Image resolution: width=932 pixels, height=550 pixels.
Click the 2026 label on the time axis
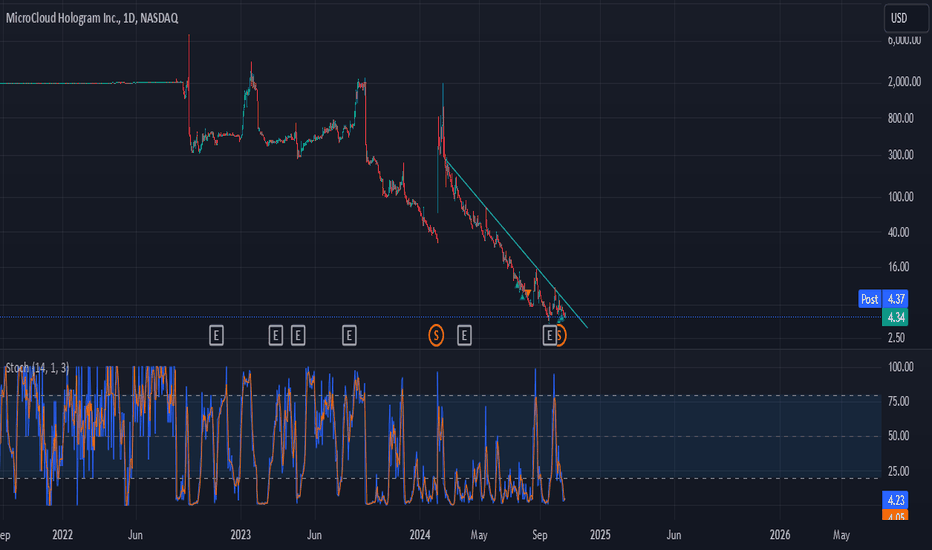[x=780, y=535]
